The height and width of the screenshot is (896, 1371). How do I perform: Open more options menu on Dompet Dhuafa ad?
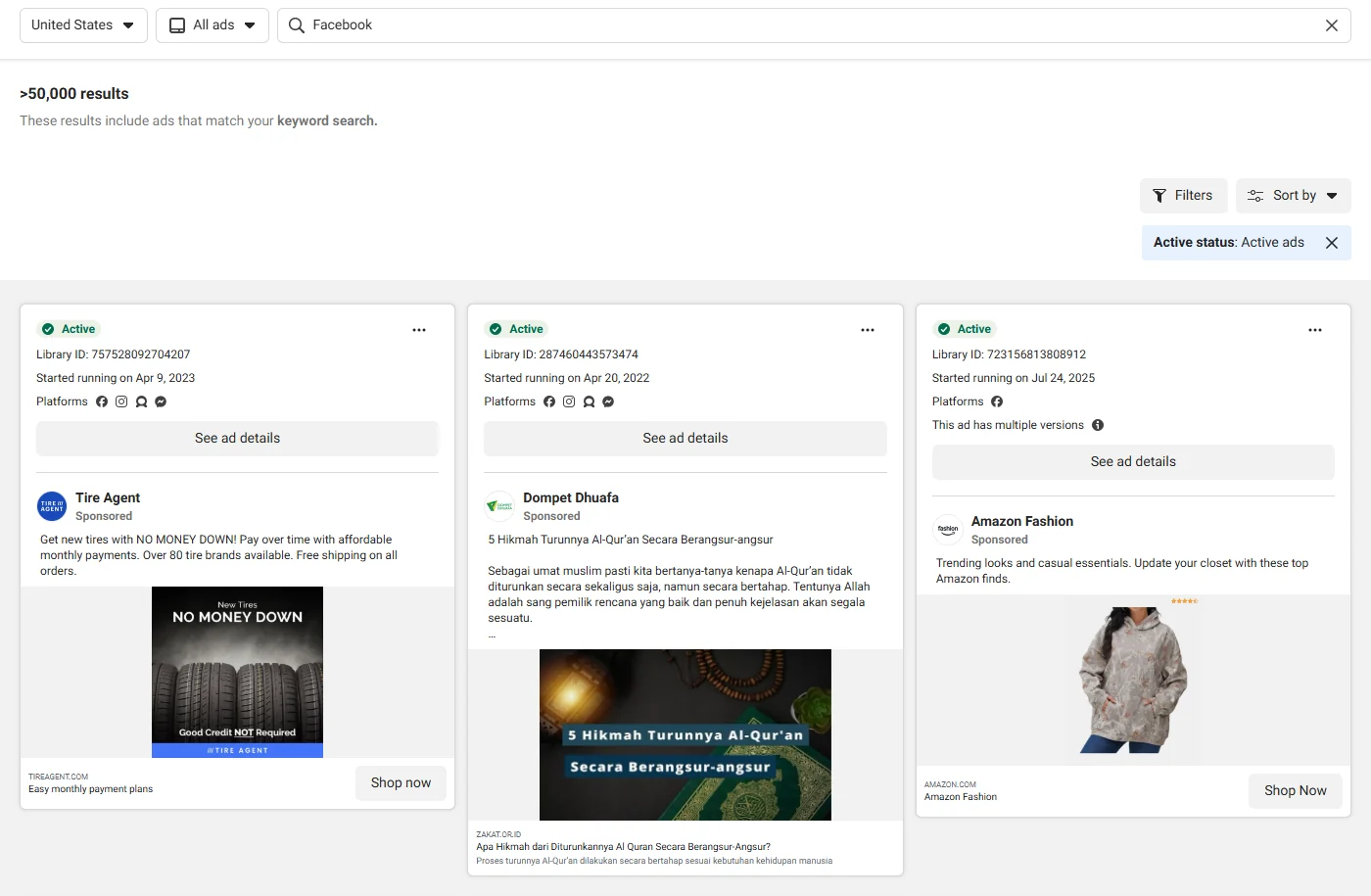868,330
